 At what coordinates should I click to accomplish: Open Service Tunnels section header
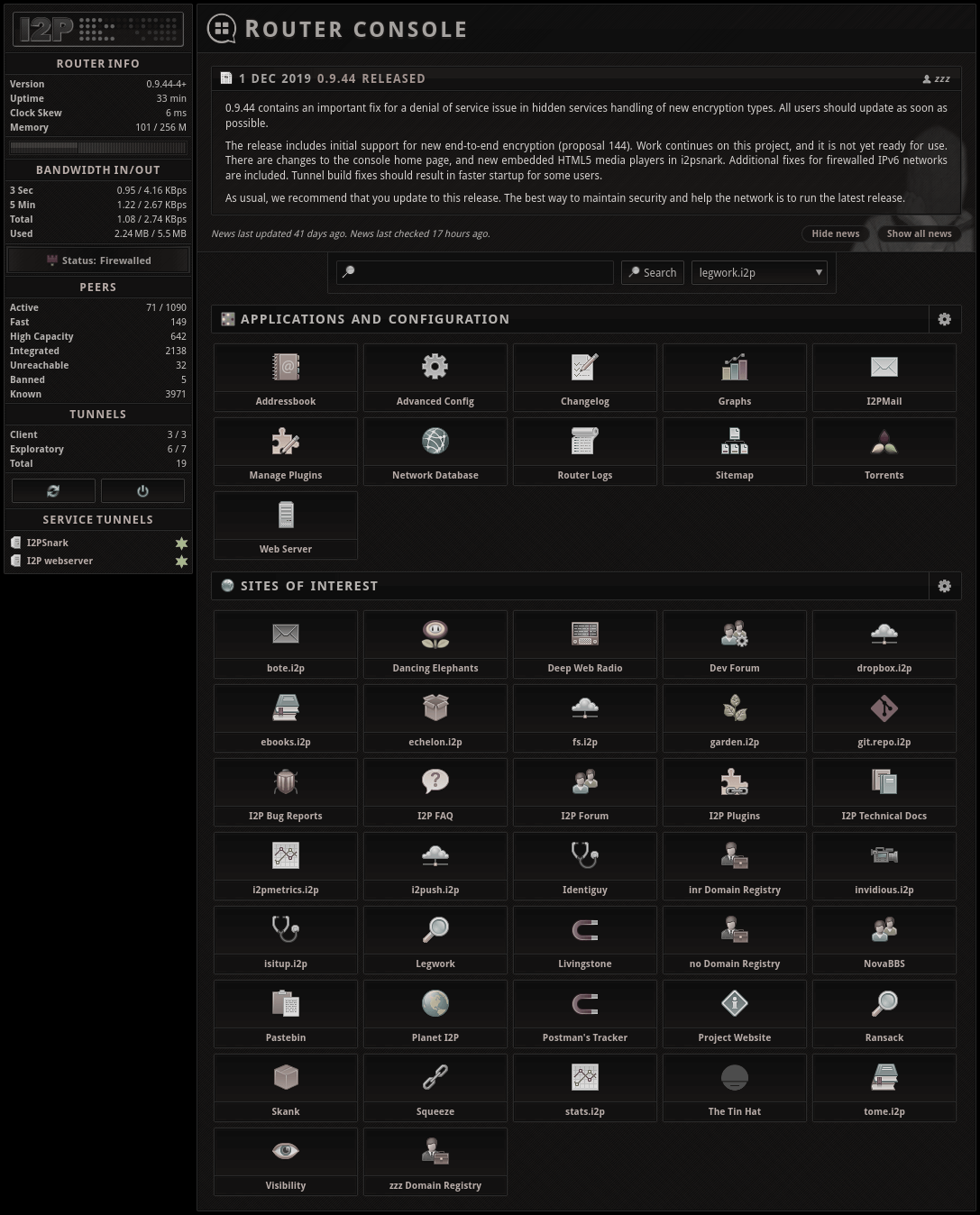98,520
